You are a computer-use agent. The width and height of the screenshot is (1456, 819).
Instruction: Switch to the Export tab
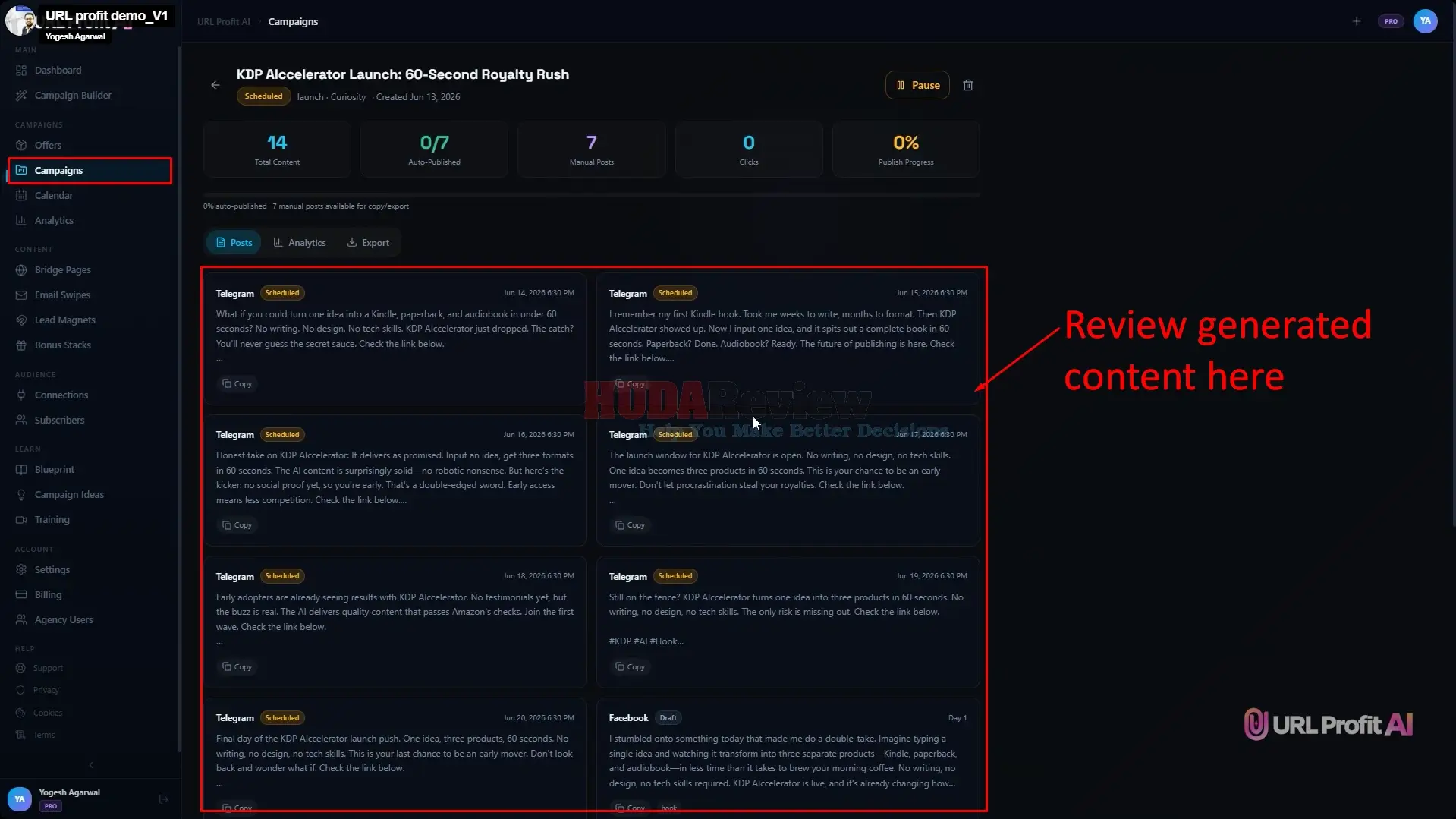click(368, 242)
